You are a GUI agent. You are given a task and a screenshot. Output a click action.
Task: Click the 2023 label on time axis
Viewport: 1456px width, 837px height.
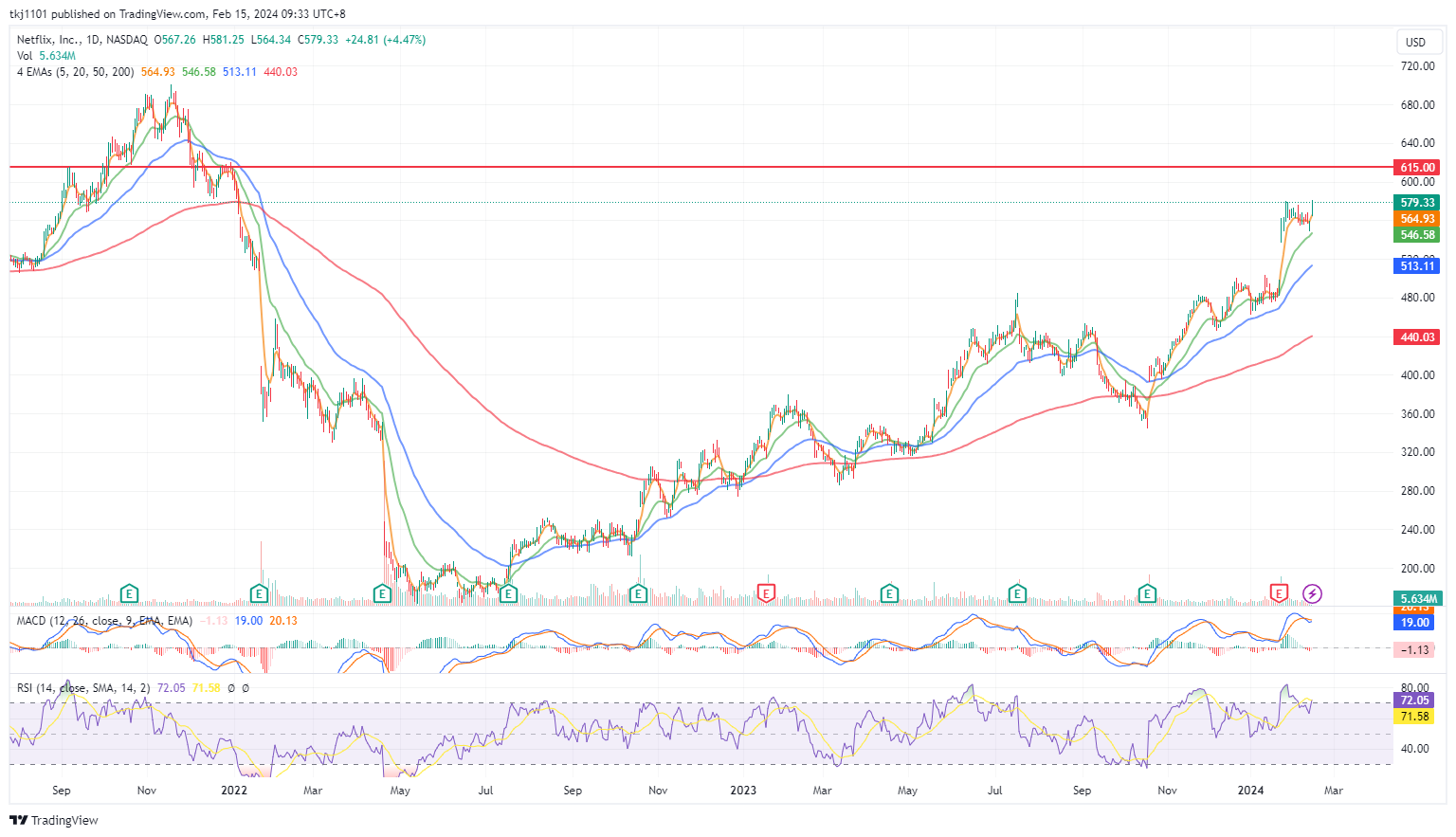click(743, 791)
